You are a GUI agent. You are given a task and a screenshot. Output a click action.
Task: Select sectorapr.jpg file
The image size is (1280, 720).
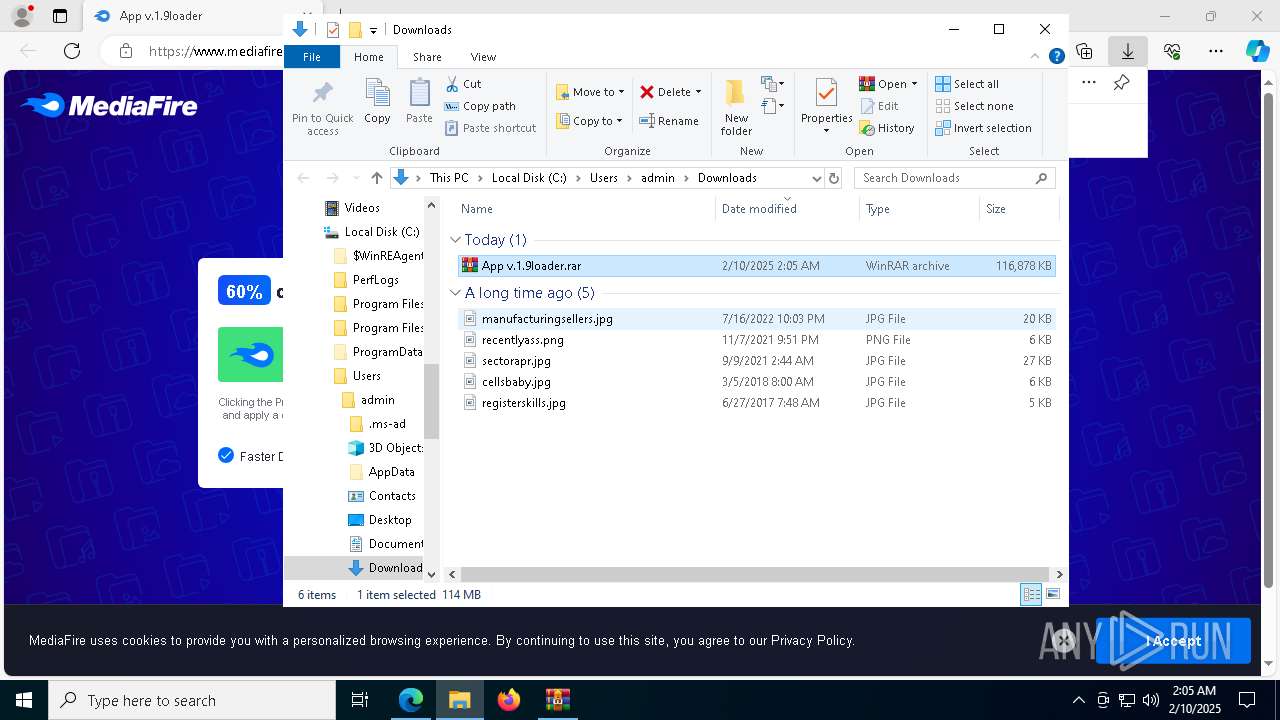[x=756, y=361]
